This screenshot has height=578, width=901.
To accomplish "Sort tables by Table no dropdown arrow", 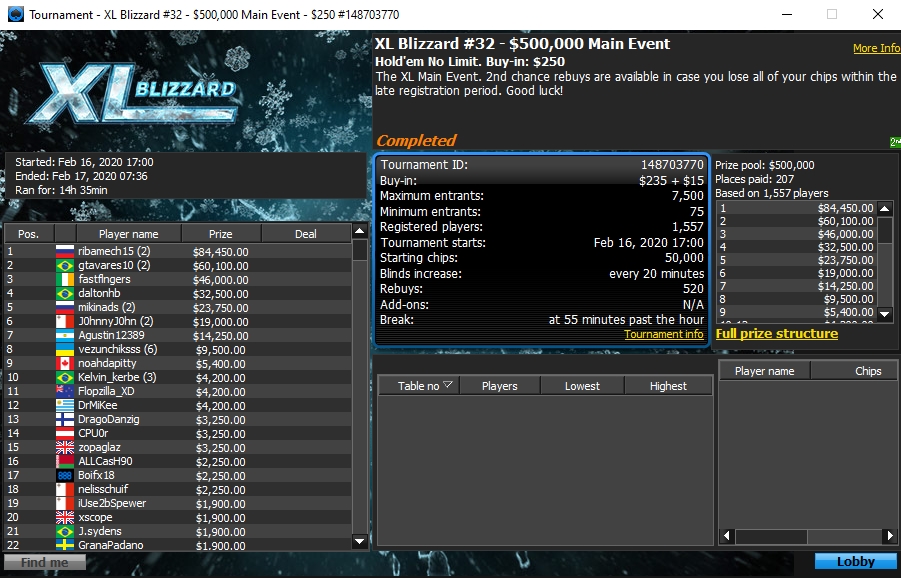I will tap(448, 384).
